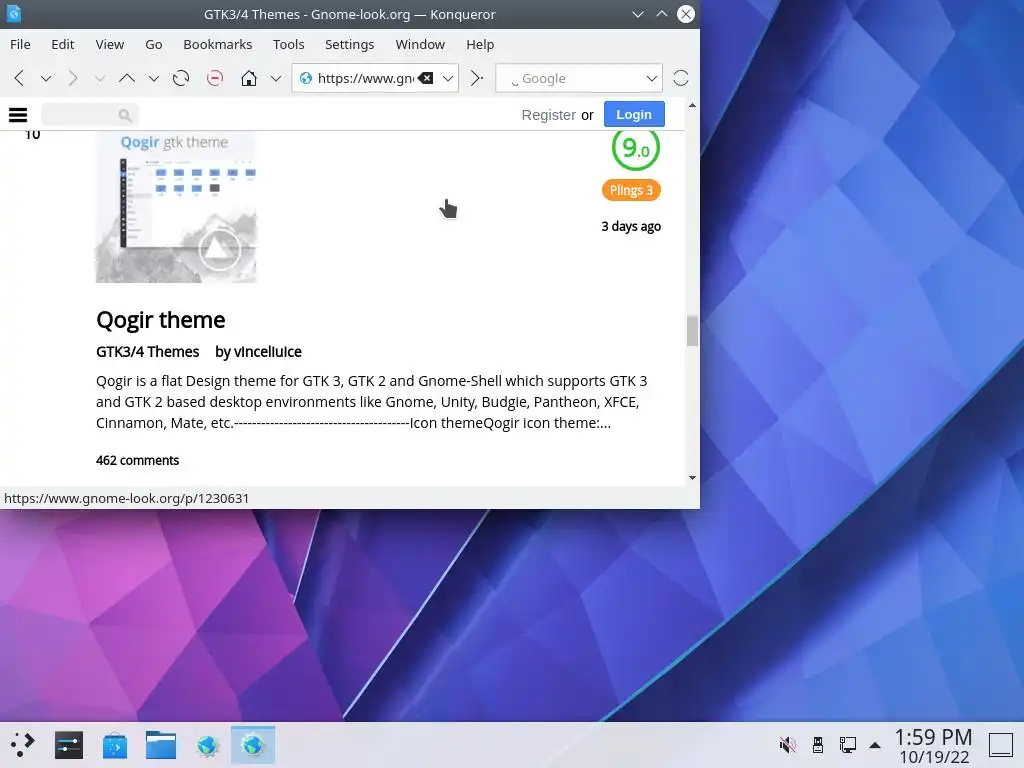1024x768 pixels.
Task: Open the Qogir gtk theme thumbnail
Action: pyautogui.click(x=176, y=207)
